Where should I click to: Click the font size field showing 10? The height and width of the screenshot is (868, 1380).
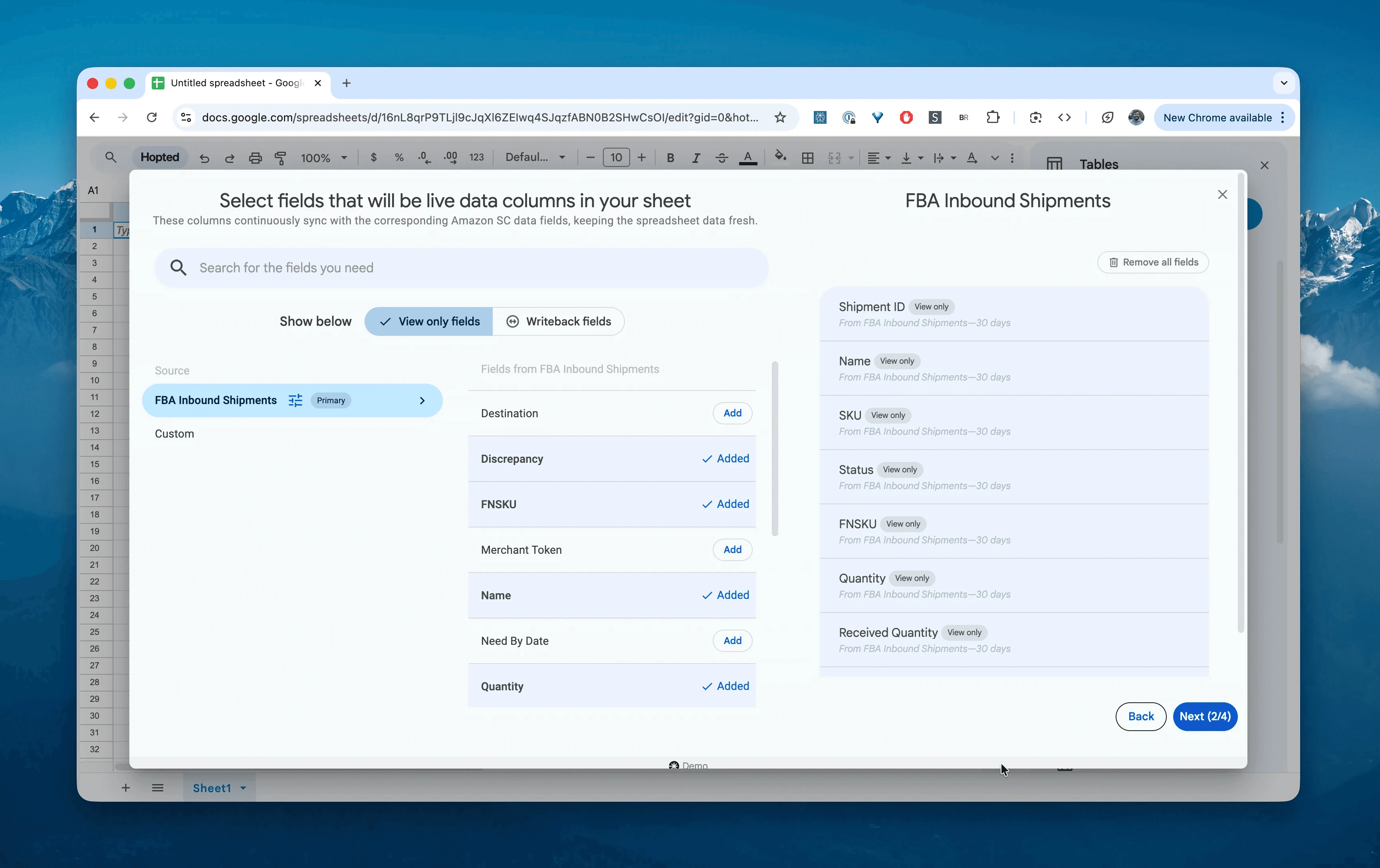click(x=616, y=158)
